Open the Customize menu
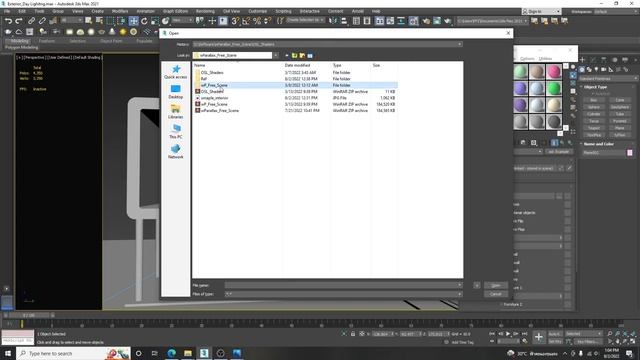Viewport: 640px width, 360px height. pyautogui.click(x=258, y=11)
